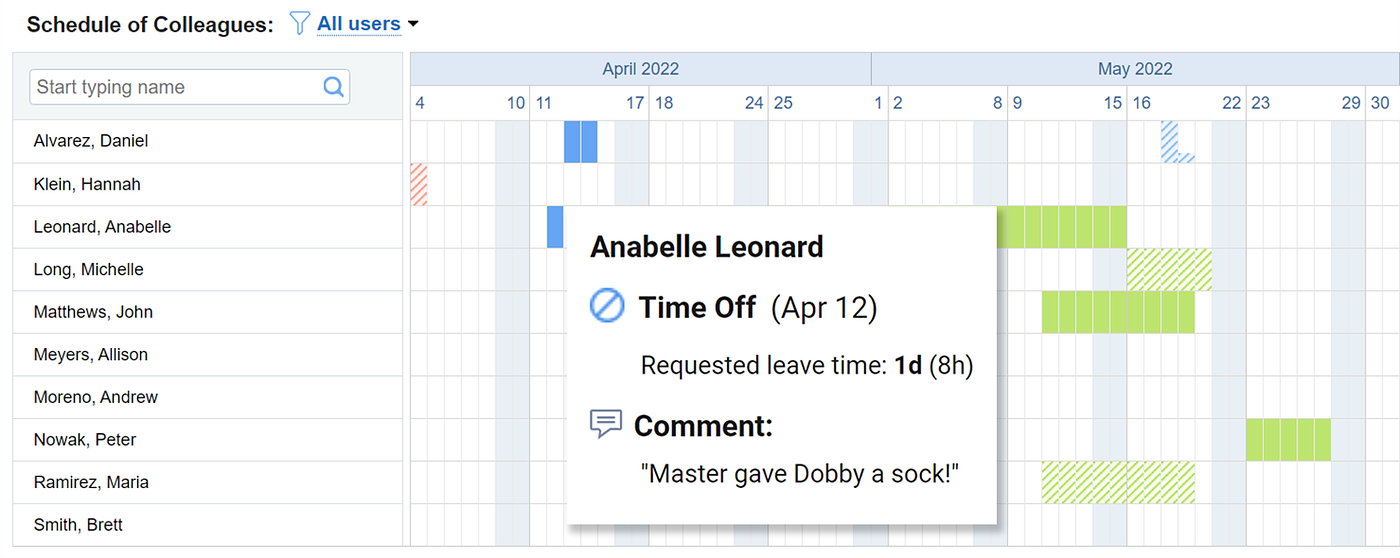Click the Time Off circle icon in tooltip
Image resolution: width=1400 pixels, height=558 pixels.
(608, 306)
